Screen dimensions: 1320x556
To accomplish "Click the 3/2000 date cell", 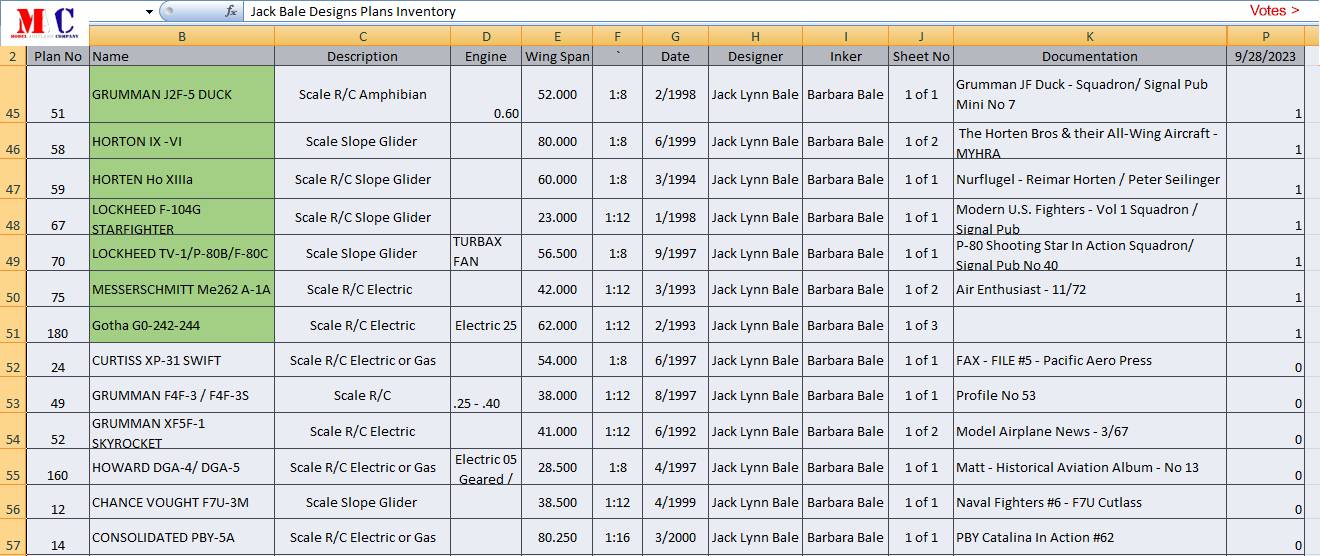I will tap(675, 537).
